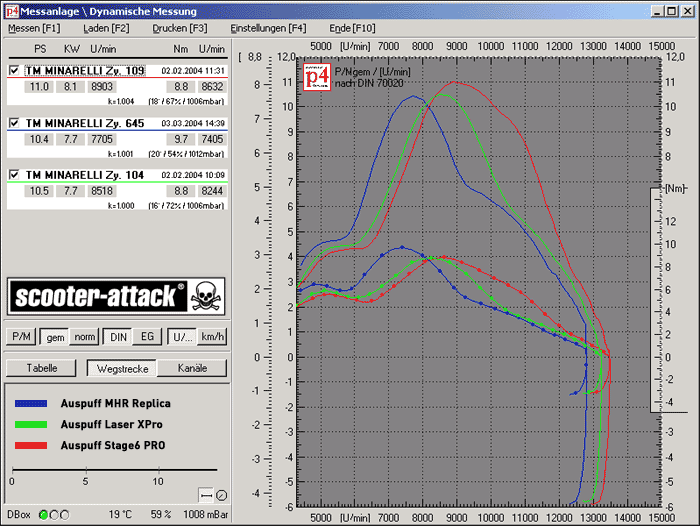This screenshot has width=700, height=526.
Task: Uncheck TM MINARELLI Zy. 104 measurement
Action: pos(14,175)
